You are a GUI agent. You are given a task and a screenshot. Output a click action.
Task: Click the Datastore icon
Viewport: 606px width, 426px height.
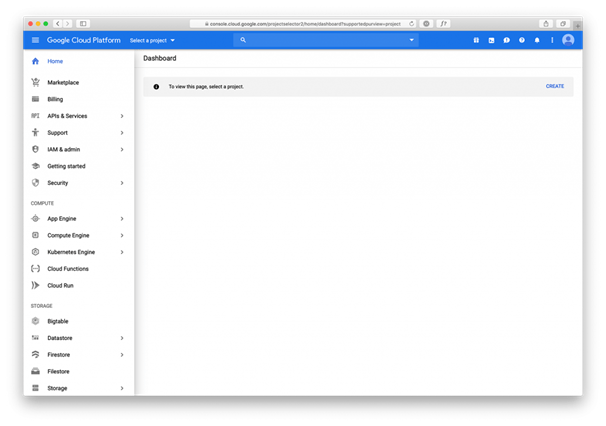(x=36, y=337)
